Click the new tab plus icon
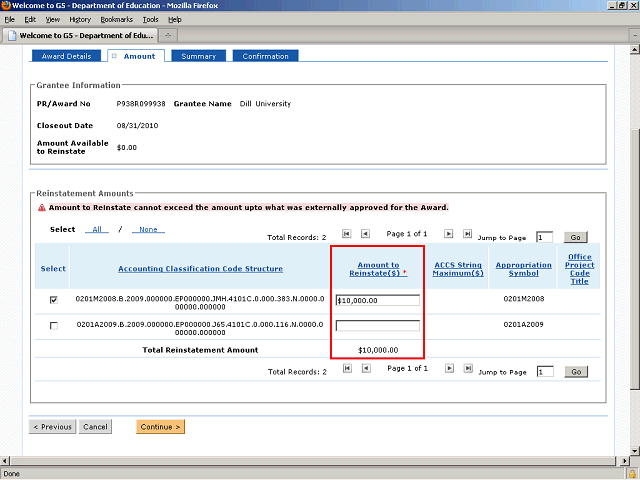The image size is (640, 480). click(168, 35)
